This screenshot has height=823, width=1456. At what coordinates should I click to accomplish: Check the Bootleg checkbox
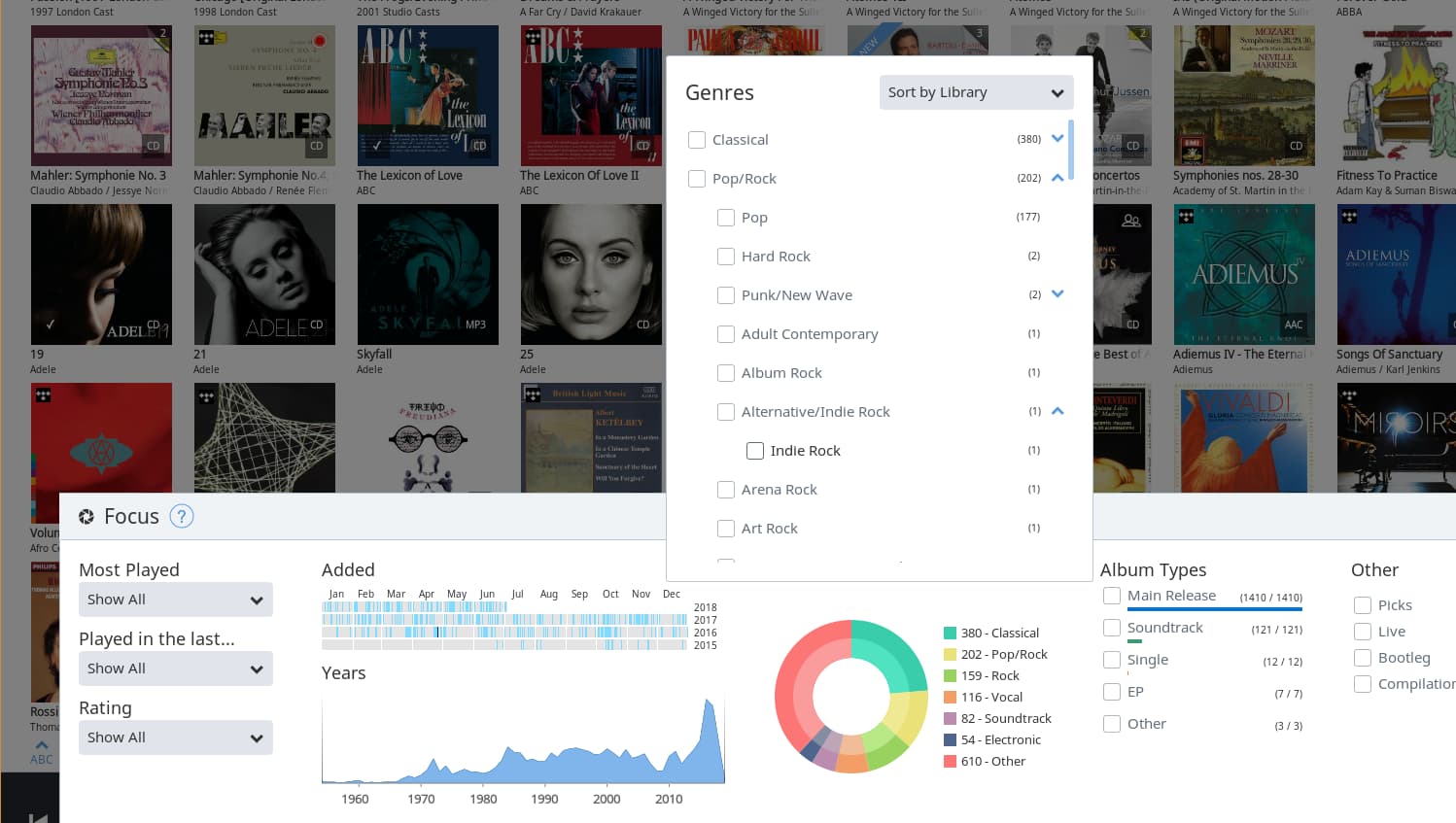tap(1363, 658)
